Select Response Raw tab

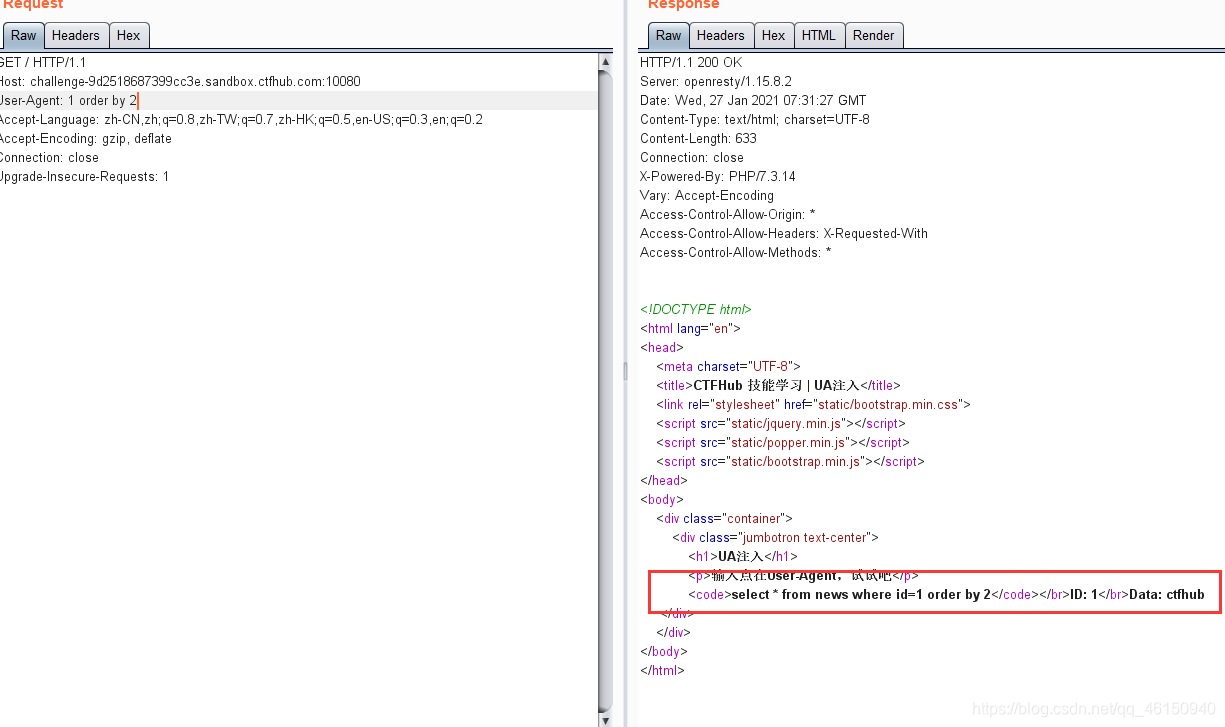(668, 36)
